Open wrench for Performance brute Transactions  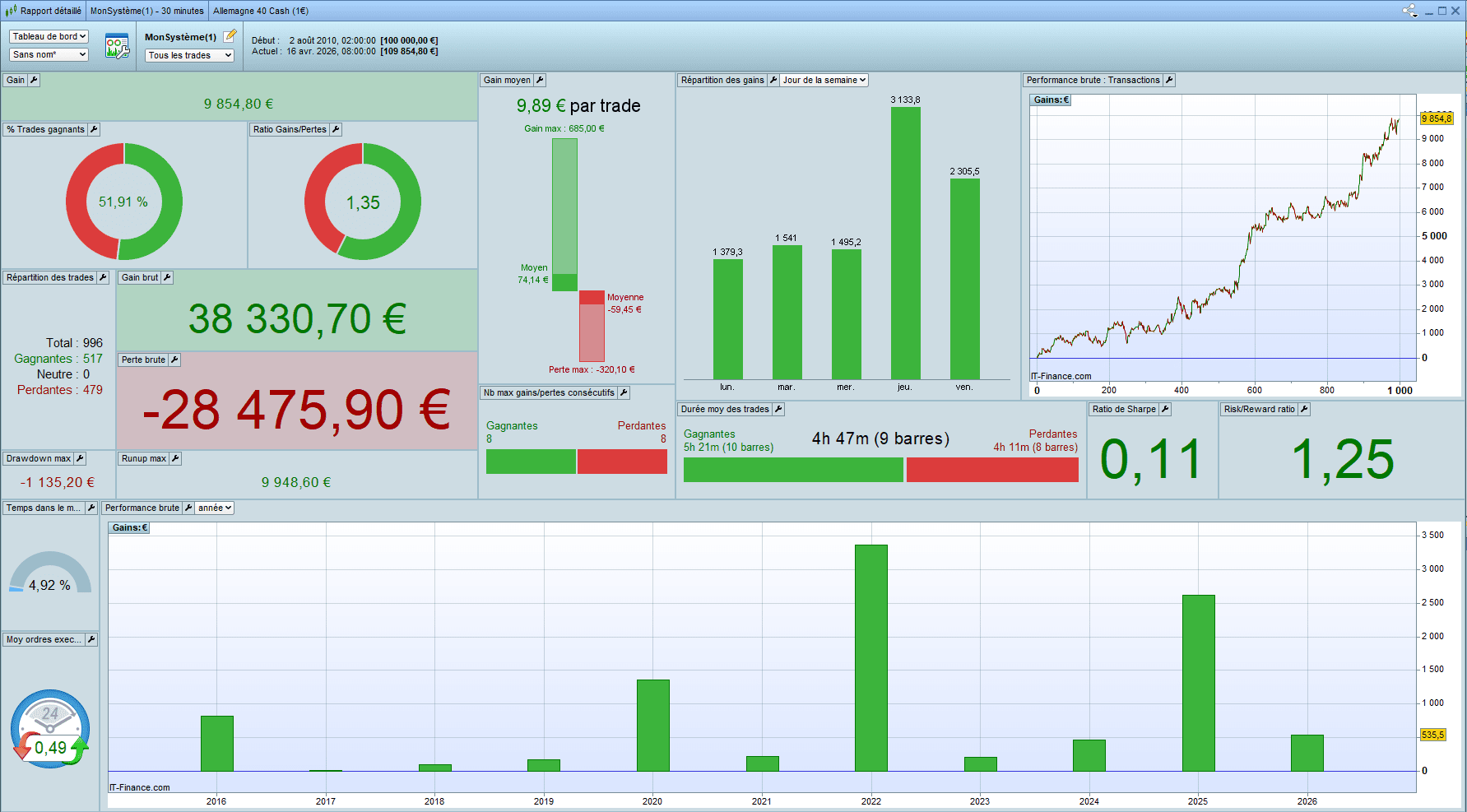tap(1169, 80)
